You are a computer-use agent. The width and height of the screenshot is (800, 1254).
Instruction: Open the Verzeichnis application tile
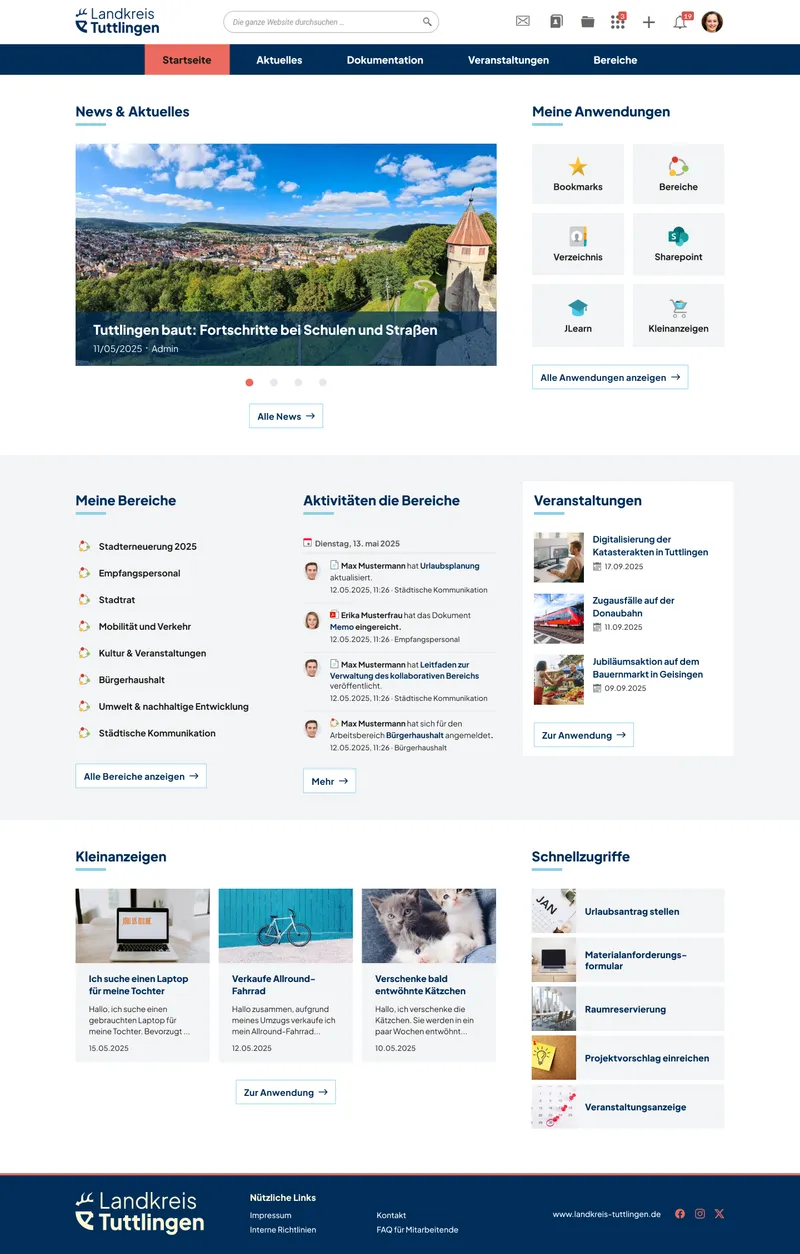(578, 244)
